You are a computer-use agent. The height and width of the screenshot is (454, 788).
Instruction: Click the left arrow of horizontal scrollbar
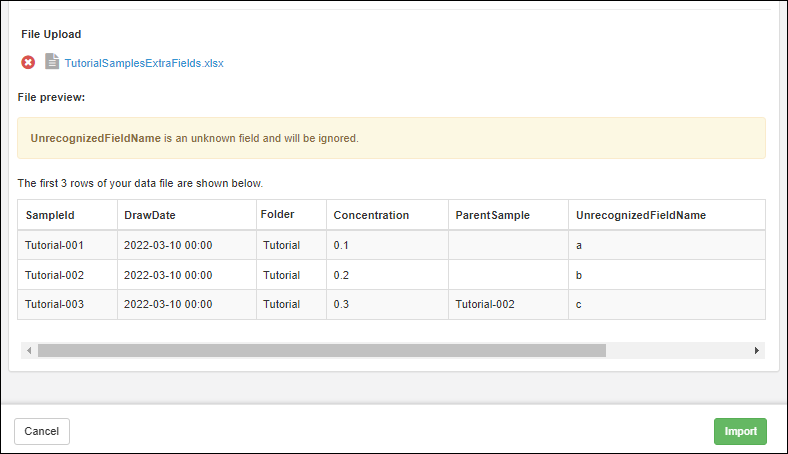click(28, 351)
